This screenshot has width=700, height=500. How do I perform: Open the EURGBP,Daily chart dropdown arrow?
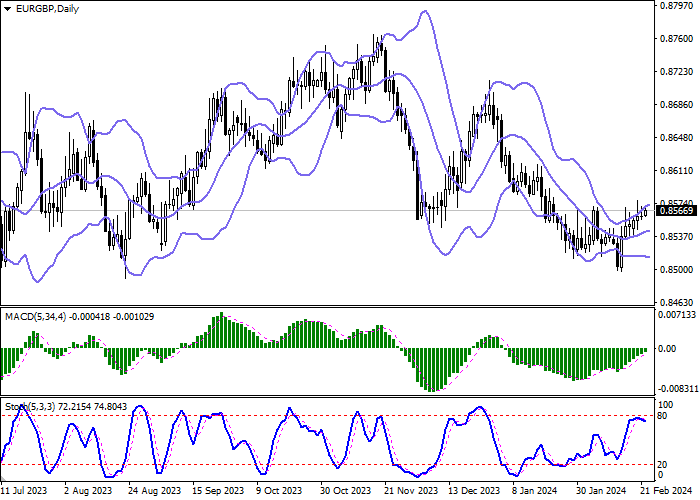tap(7, 9)
